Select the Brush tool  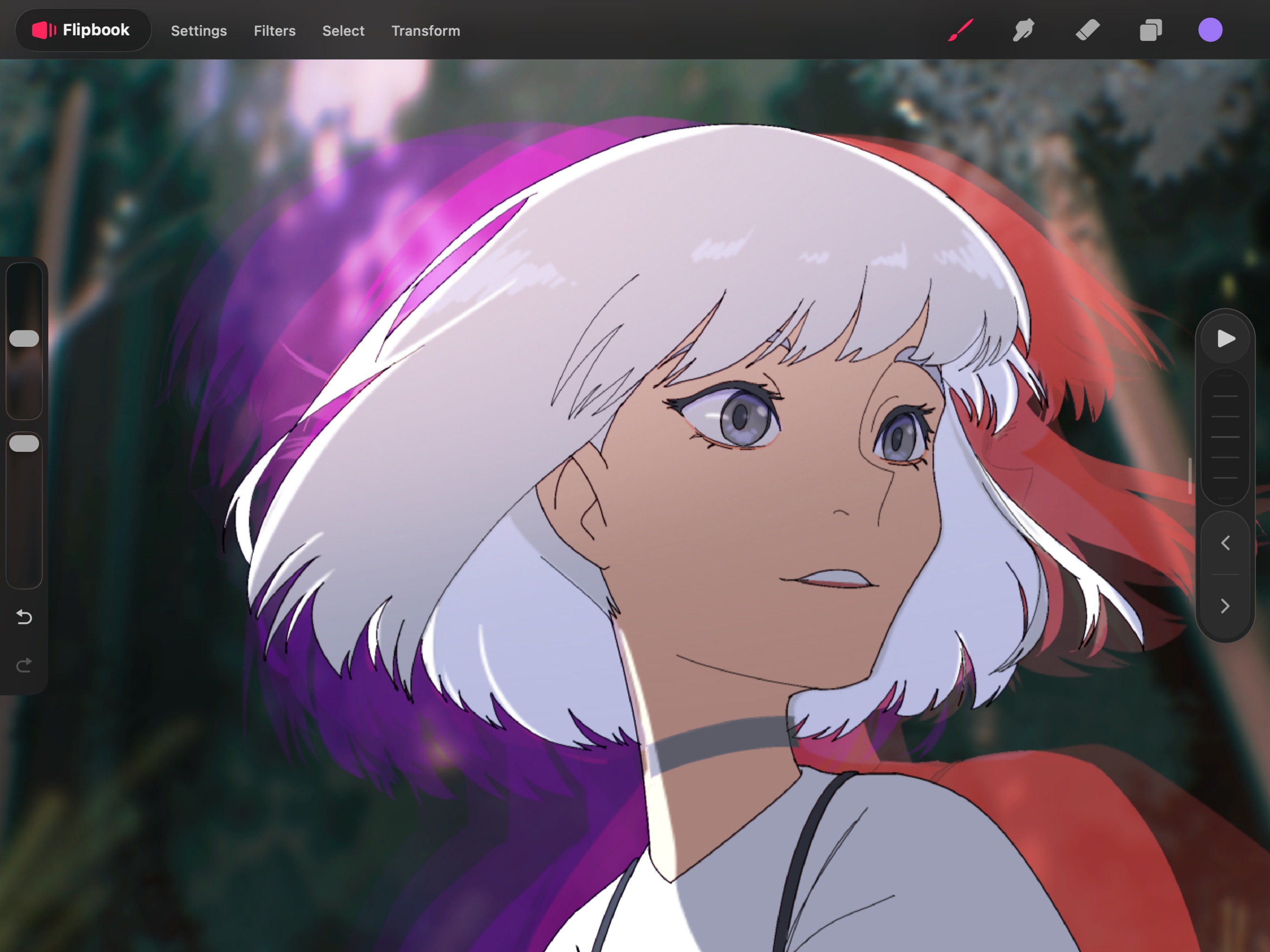click(x=960, y=30)
